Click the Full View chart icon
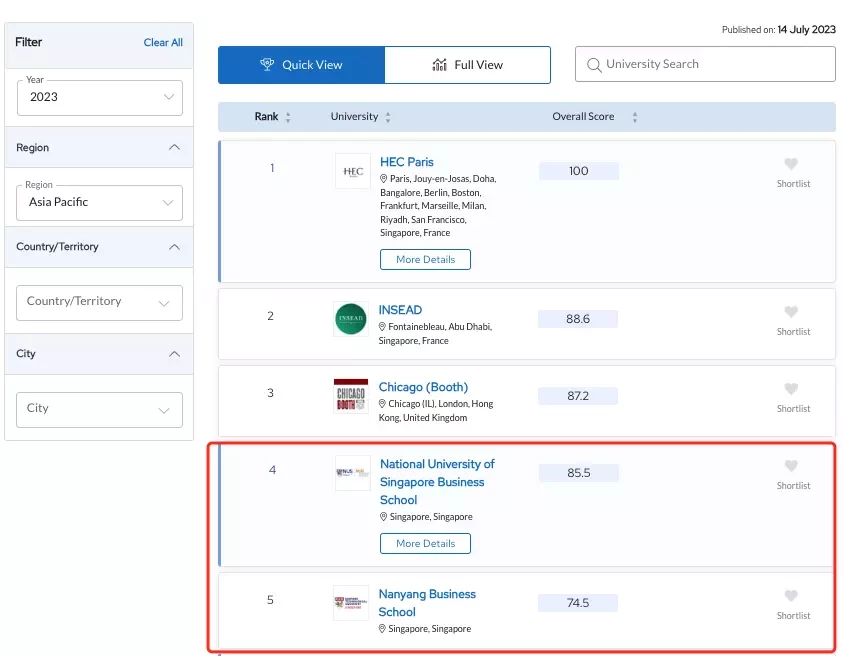The height and width of the screenshot is (656, 843). (439, 65)
